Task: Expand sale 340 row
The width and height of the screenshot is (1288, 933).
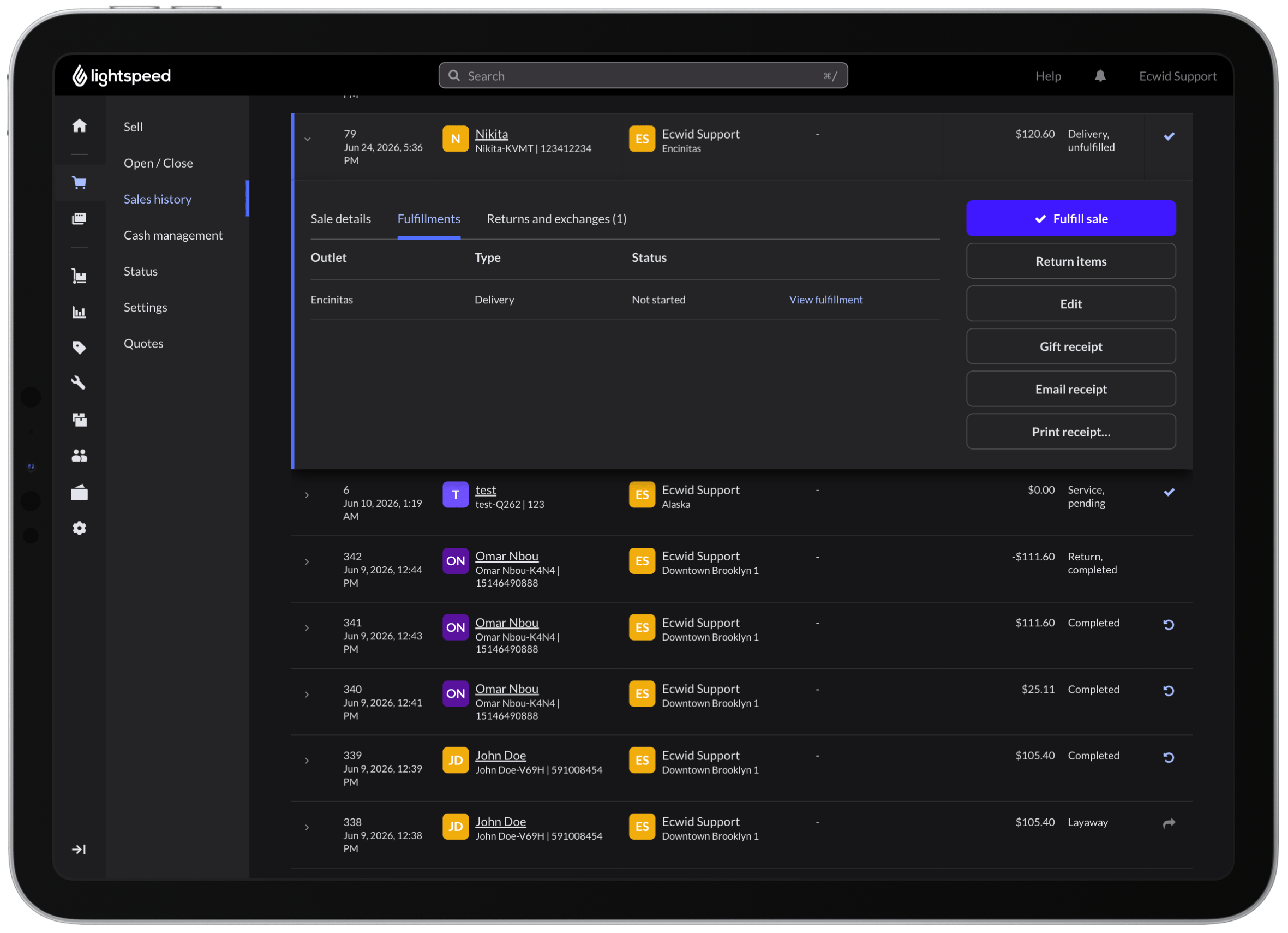Action: click(x=307, y=695)
